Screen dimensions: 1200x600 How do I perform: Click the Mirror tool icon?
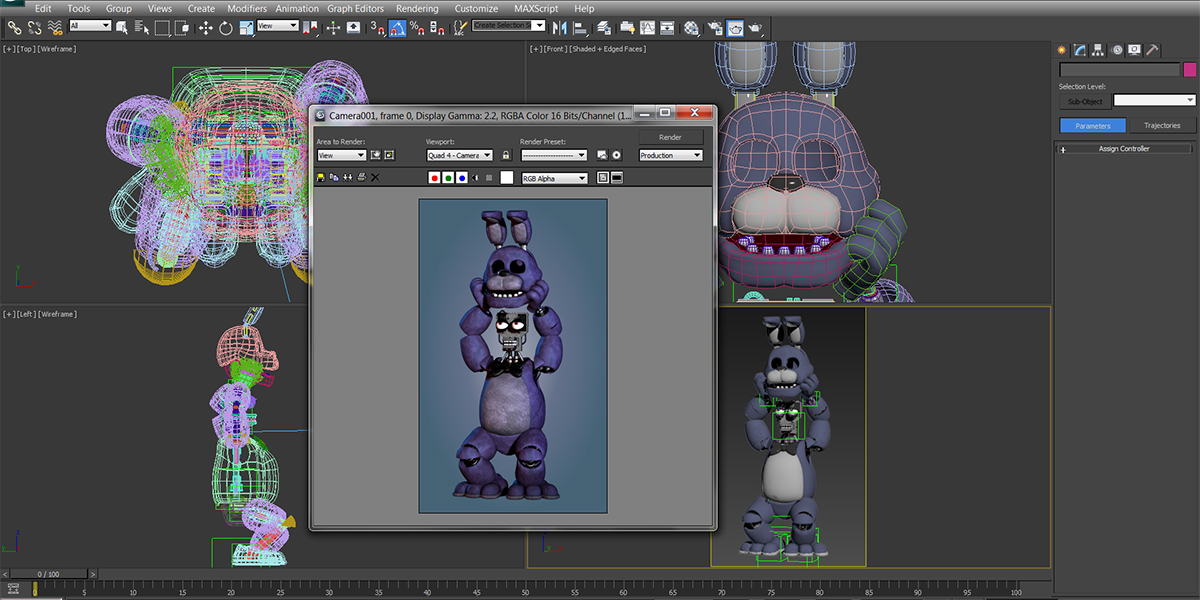tap(560, 28)
